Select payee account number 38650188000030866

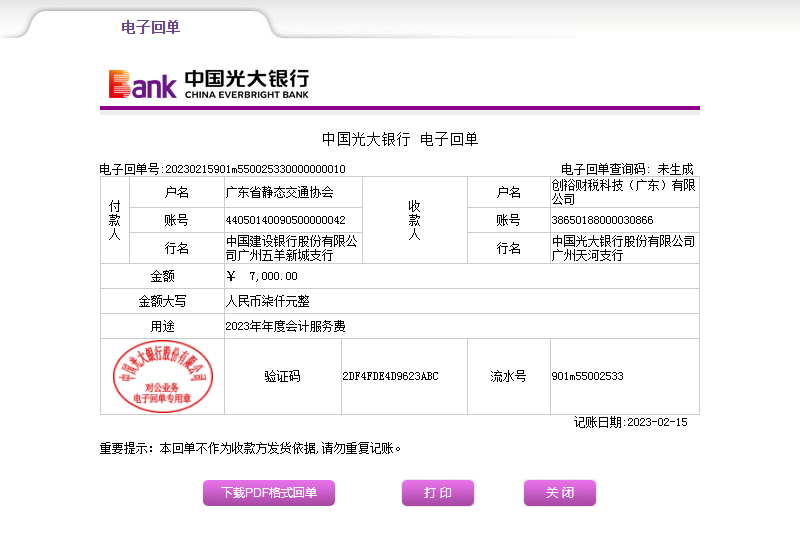602,220
